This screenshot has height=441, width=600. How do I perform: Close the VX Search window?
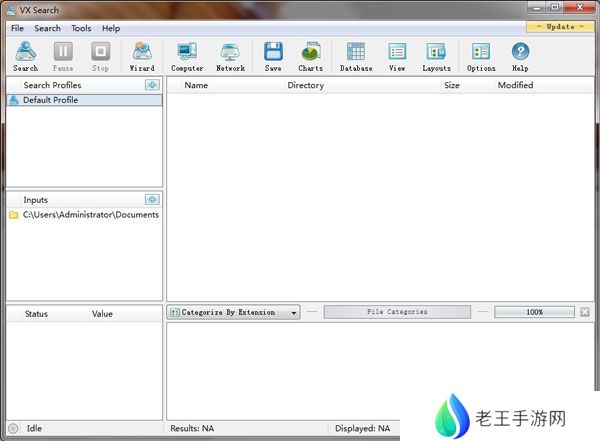point(579,7)
